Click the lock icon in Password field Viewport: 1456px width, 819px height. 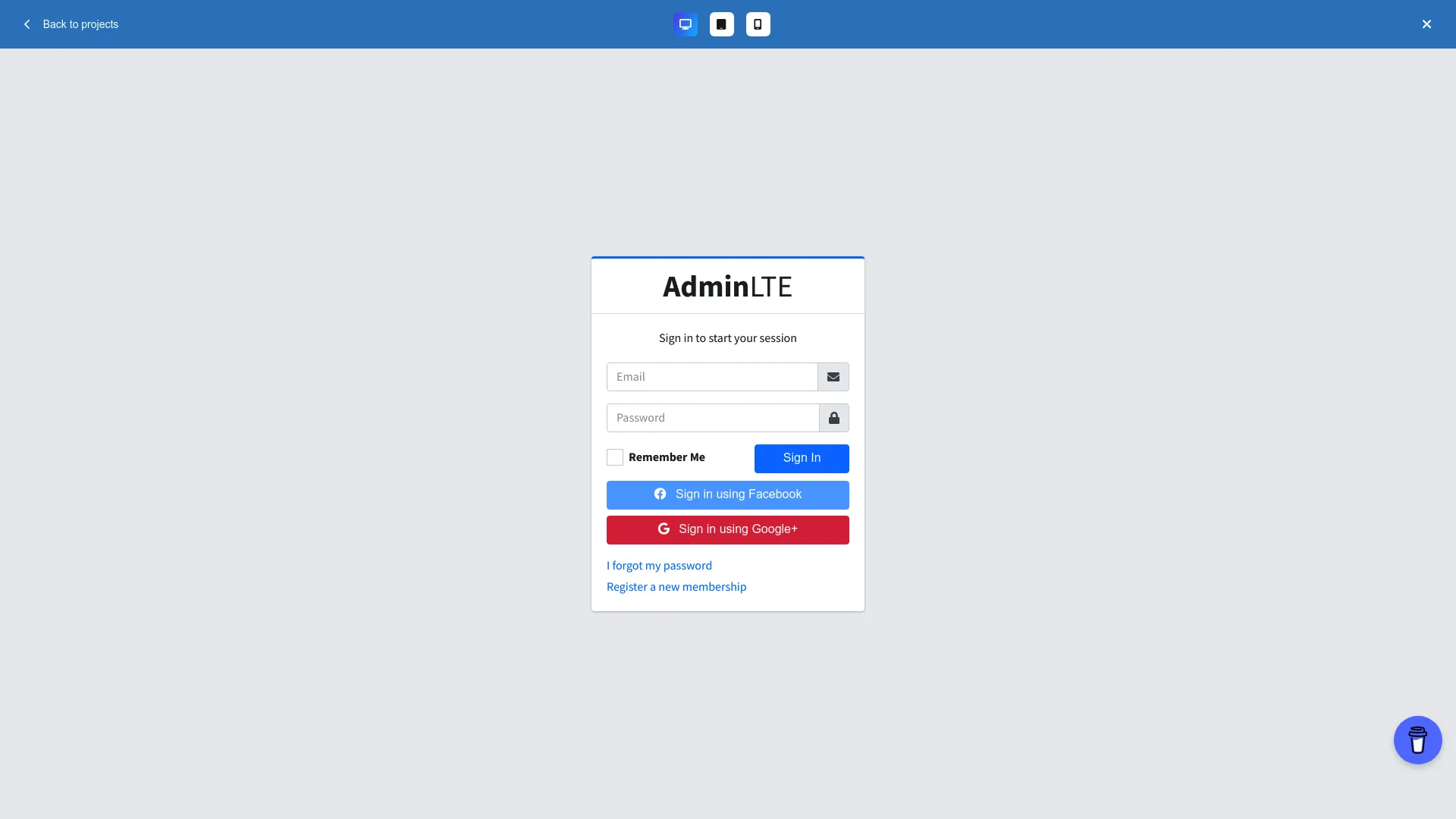[x=834, y=418]
